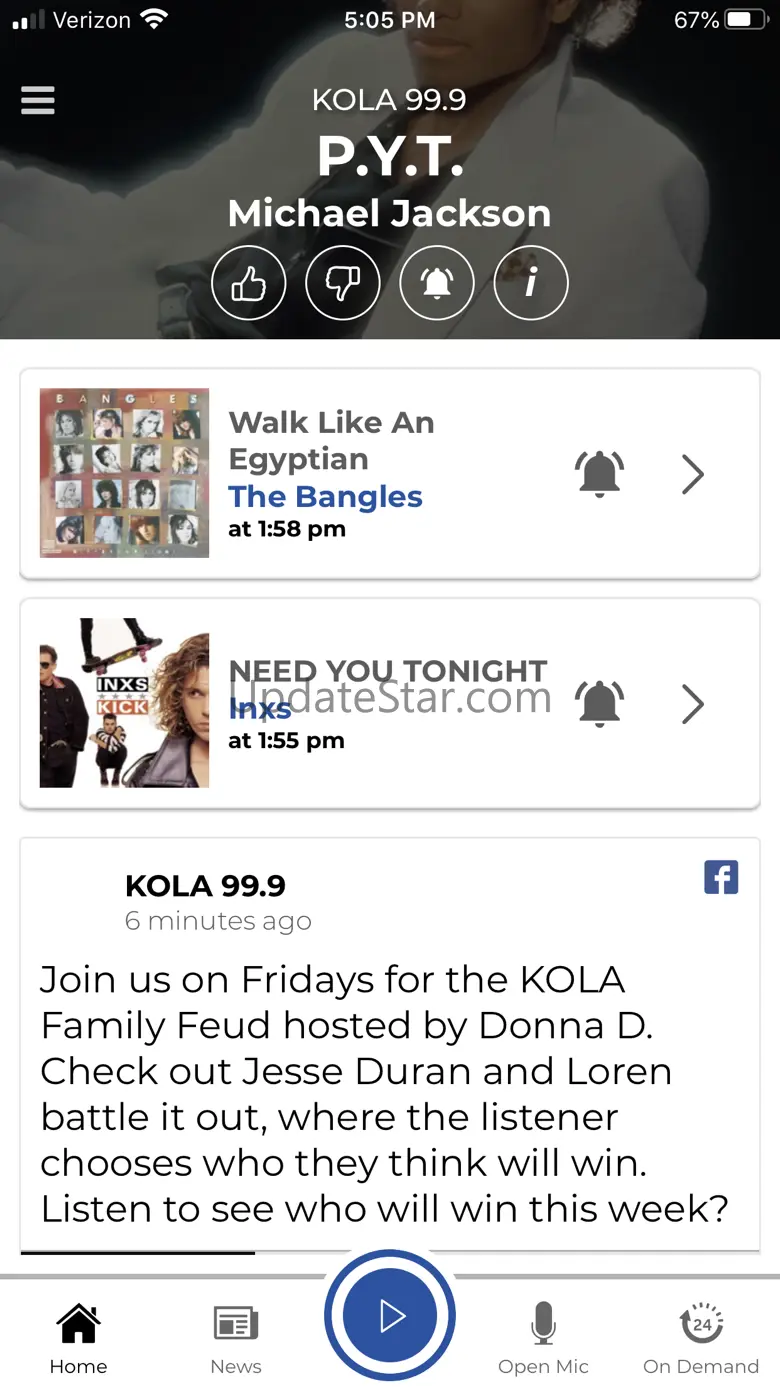Tap thumbs up for P.Y.T.
780x1387 pixels.
(249, 284)
